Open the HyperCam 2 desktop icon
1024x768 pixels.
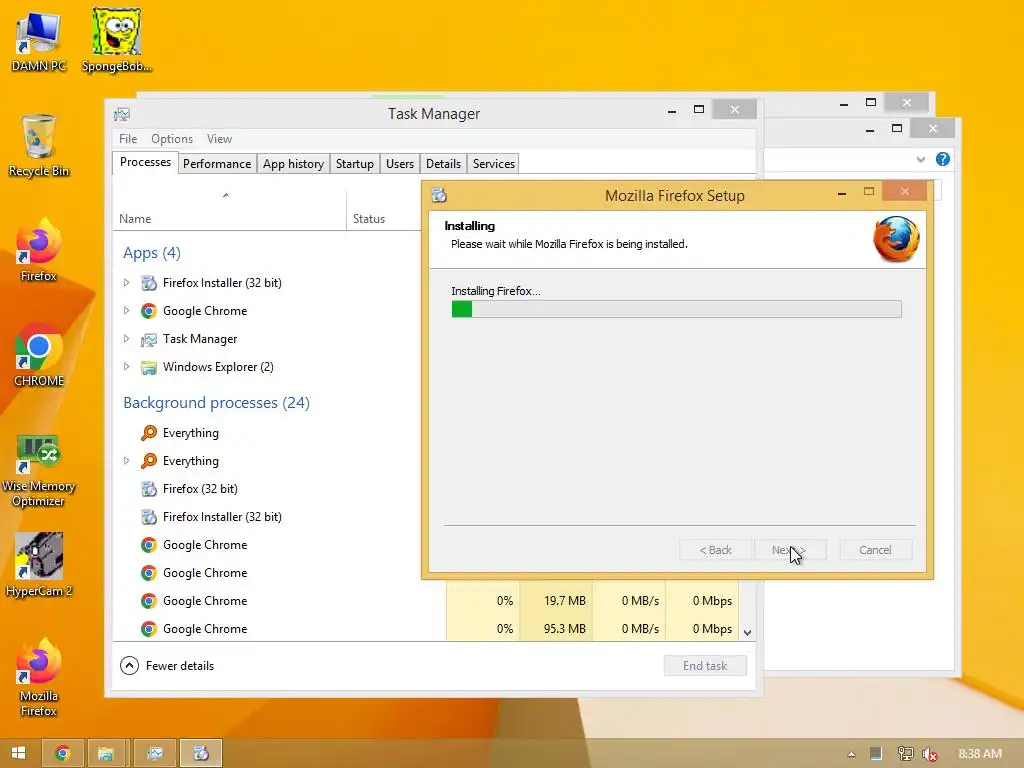[39, 566]
